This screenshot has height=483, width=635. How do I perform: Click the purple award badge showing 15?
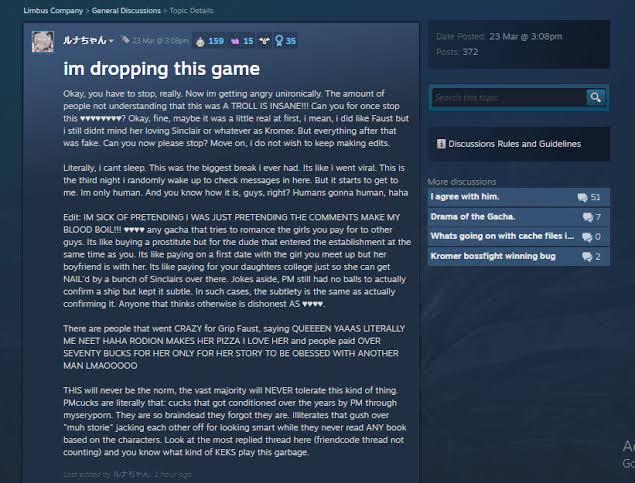(242, 41)
